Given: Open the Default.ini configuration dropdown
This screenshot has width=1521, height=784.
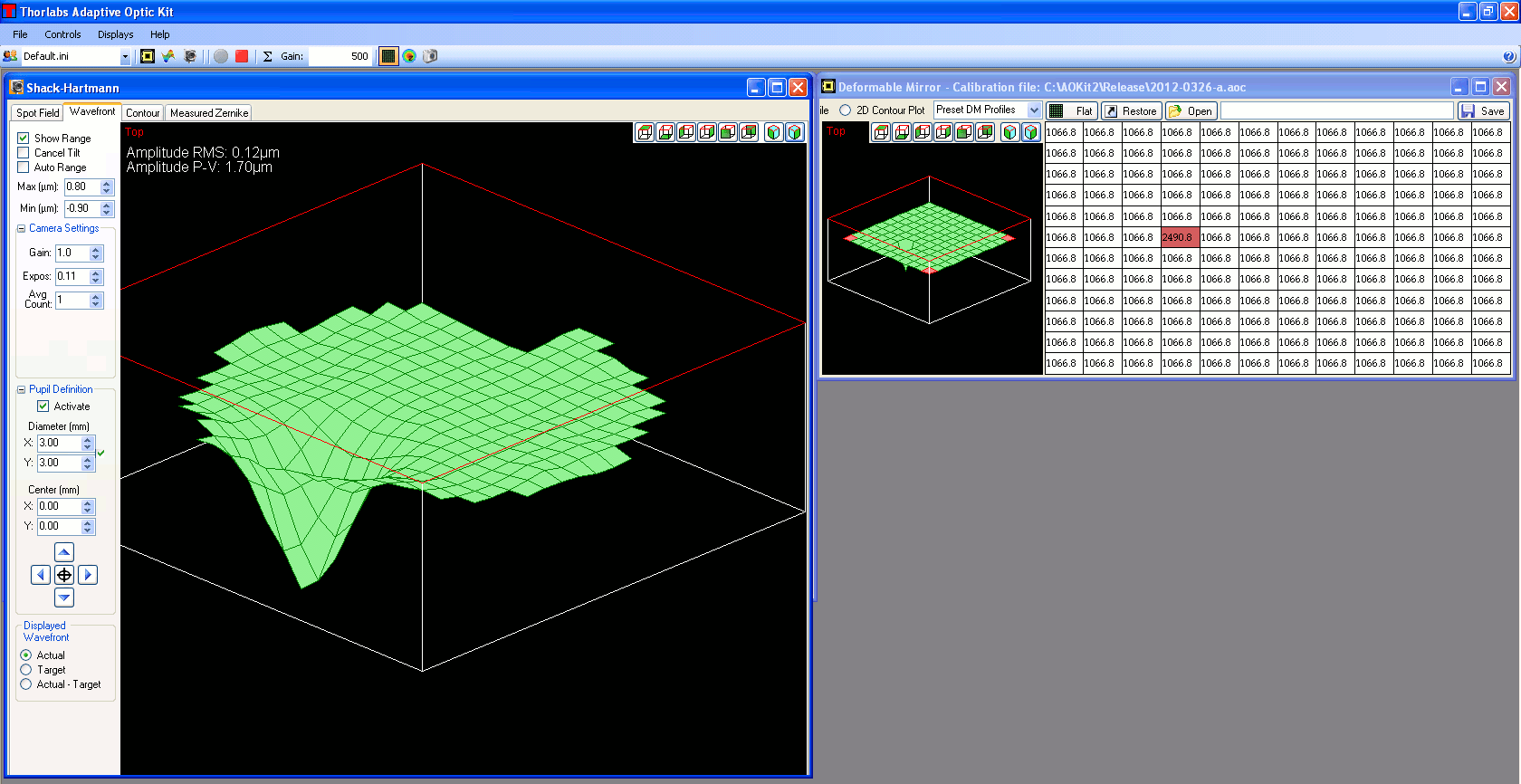Looking at the screenshot, I should (125, 56).
